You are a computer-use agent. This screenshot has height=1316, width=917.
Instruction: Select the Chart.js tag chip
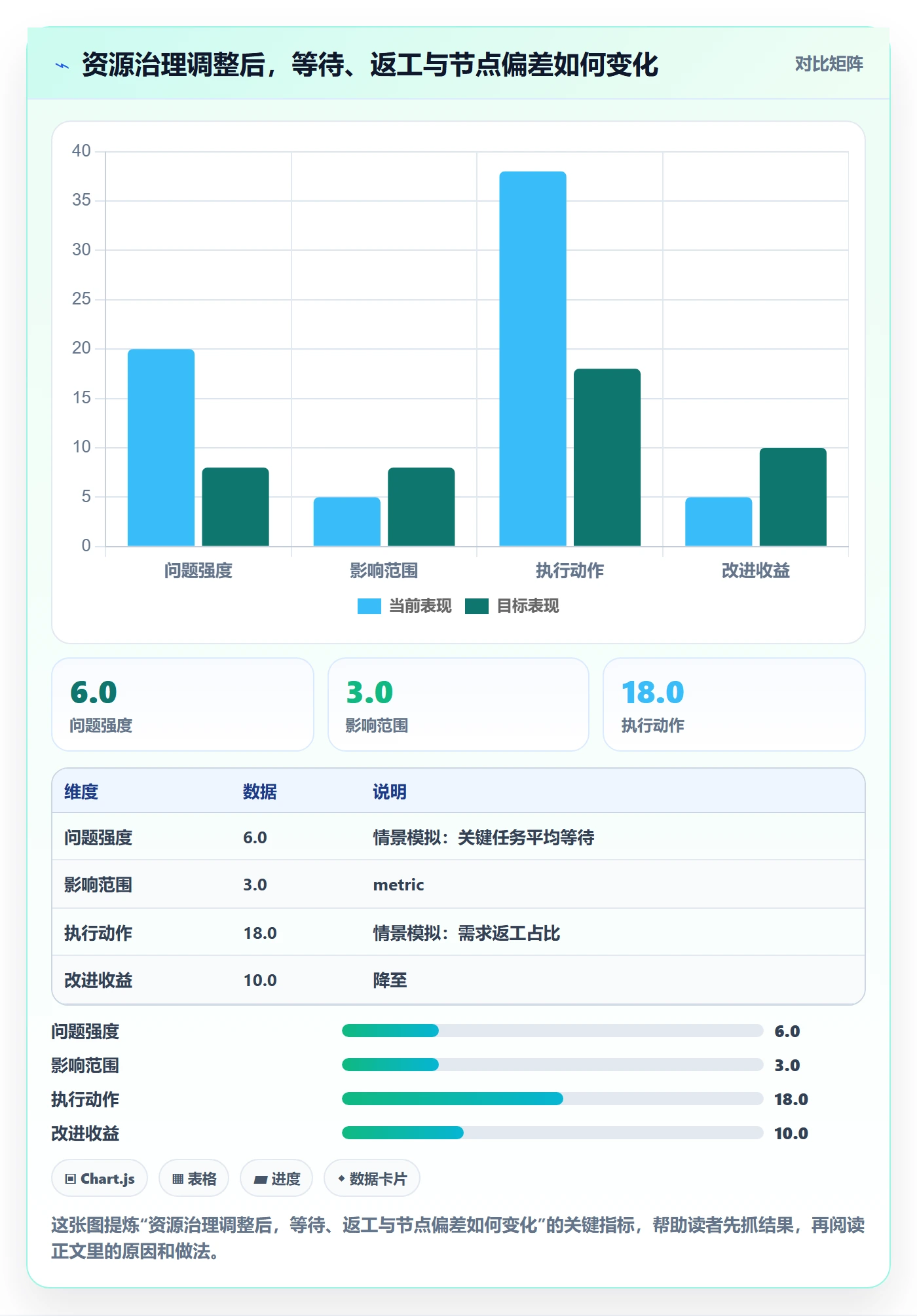click(x=100, y=1179)
